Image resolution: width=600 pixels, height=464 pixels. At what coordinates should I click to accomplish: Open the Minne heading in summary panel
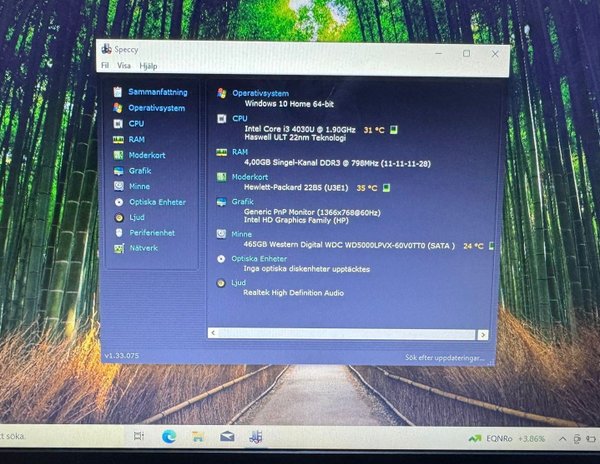[x=241, y=234]
